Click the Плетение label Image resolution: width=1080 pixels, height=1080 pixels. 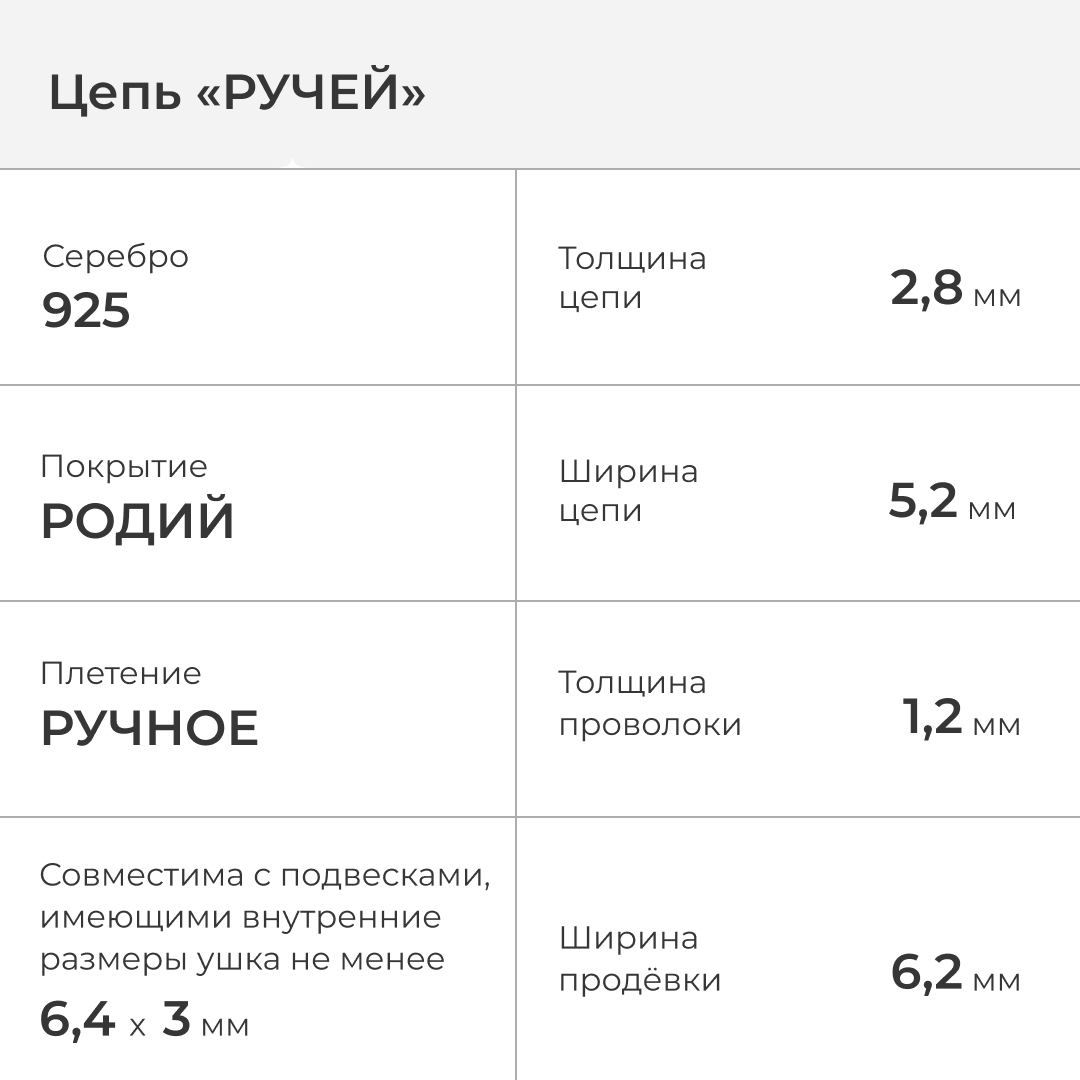(x=121, y=674)
